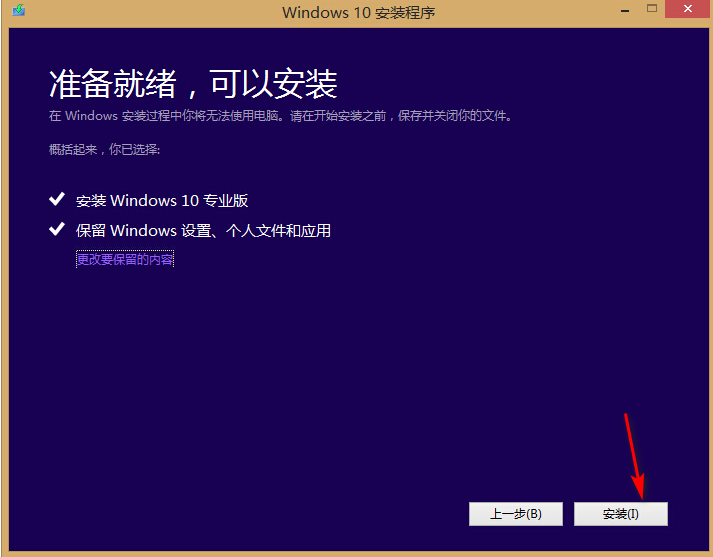The height and width of the screenshot is (557, 713).
Task: Click the setup program icon in title bar
Action: pyautogui.click(x=19, y=10)
